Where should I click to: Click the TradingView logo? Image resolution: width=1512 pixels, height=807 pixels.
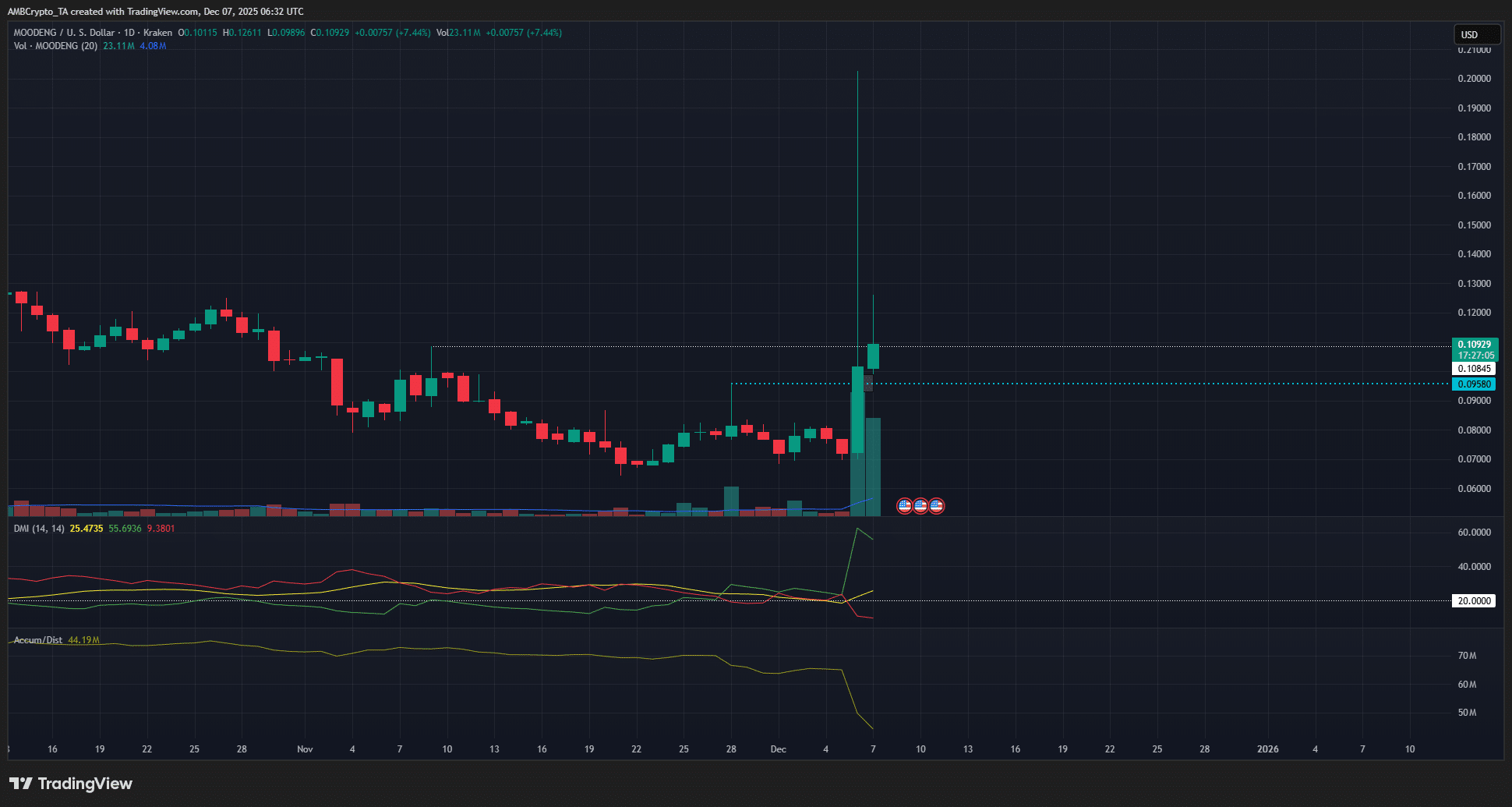click(72, 784)
